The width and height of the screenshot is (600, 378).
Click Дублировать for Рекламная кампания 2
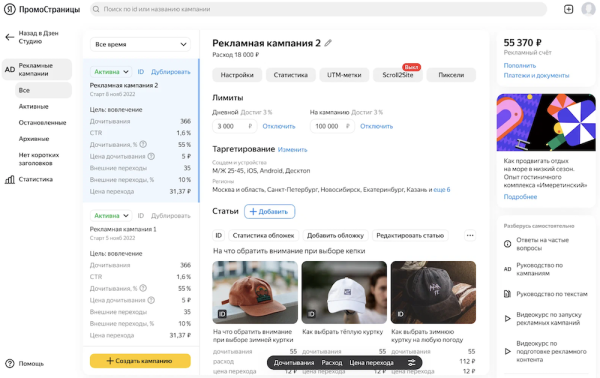(x=171, y=72)
